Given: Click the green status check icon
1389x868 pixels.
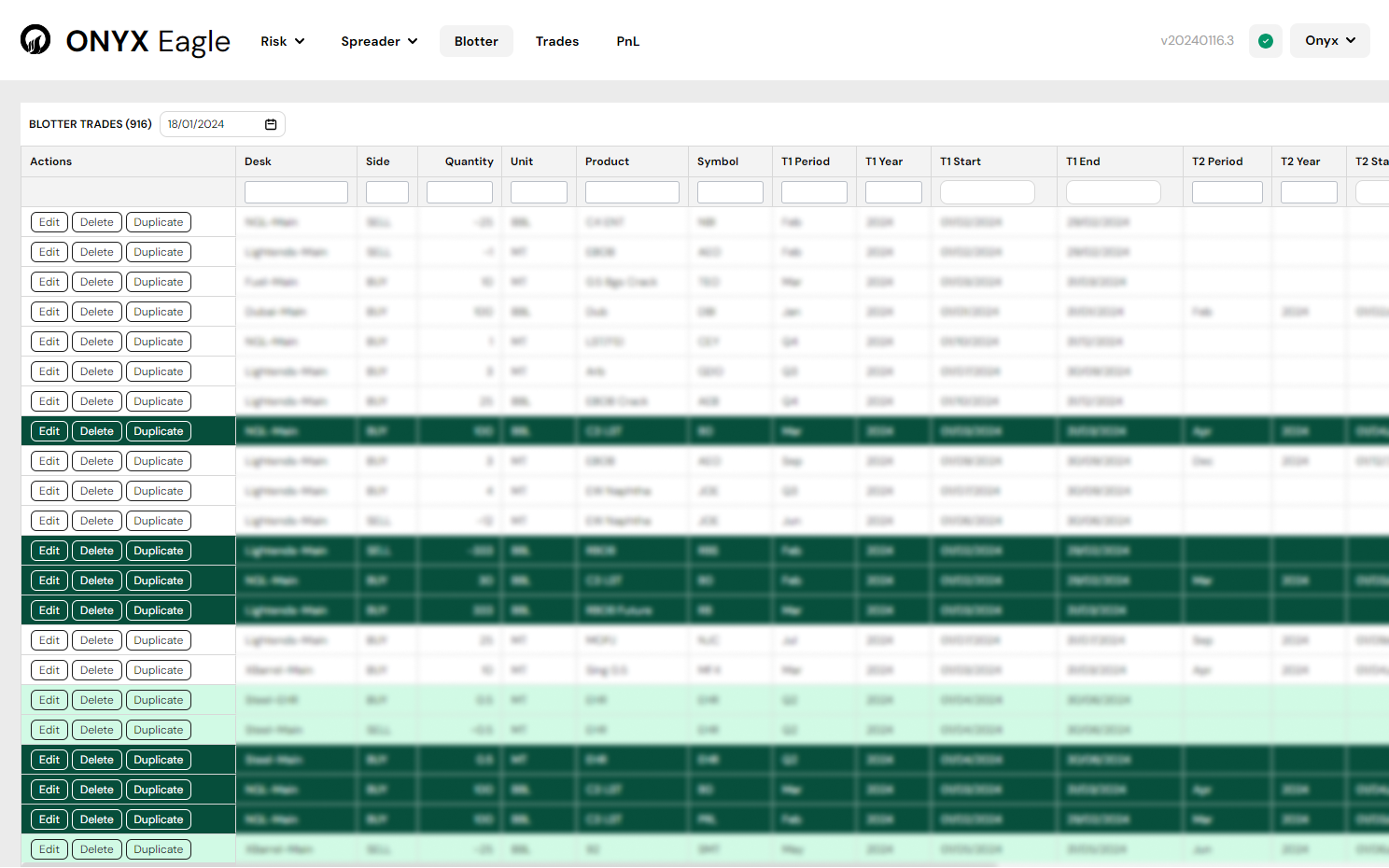Looking at the screenshot, I should [1265, 41].
